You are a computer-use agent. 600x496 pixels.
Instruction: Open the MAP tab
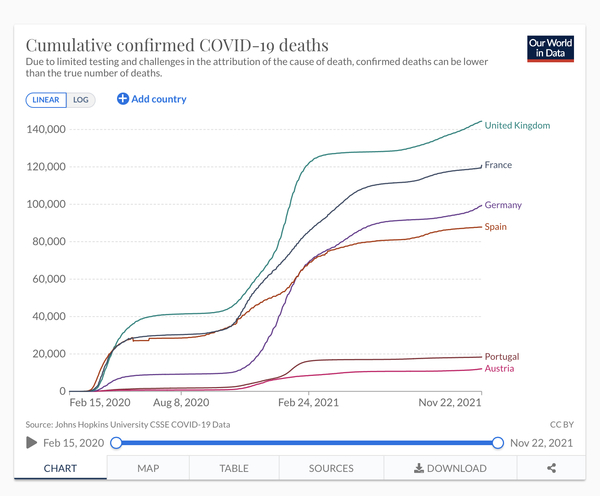pos(148,468)
